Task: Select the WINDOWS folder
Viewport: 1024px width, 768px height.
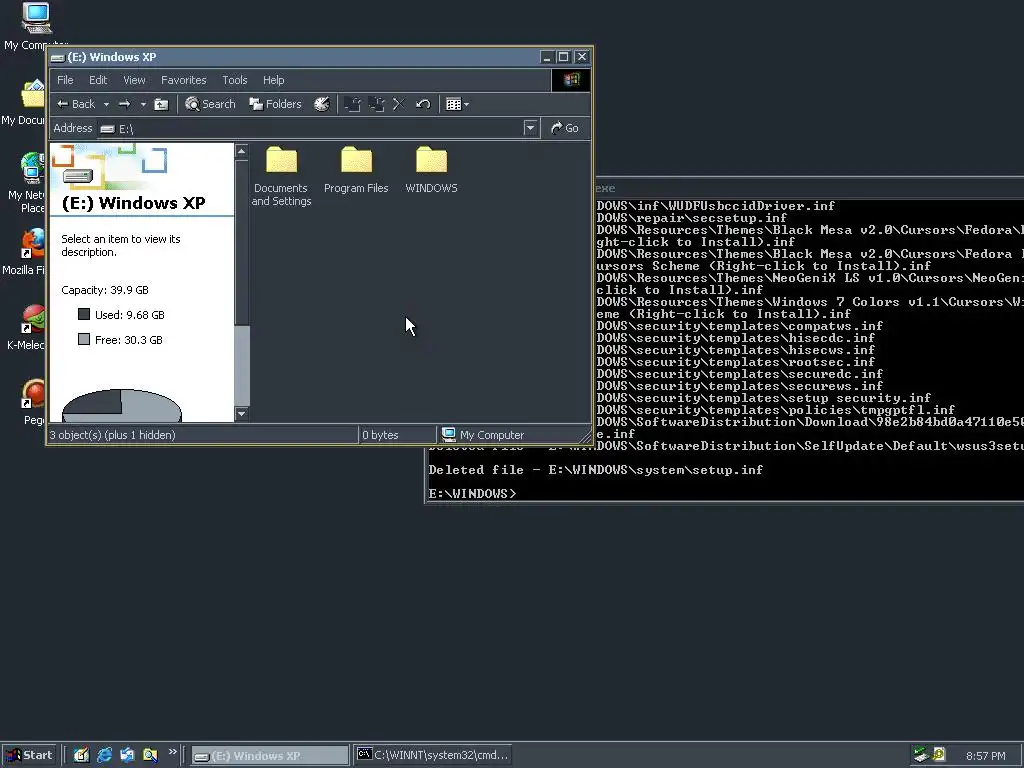Action: 431,170
